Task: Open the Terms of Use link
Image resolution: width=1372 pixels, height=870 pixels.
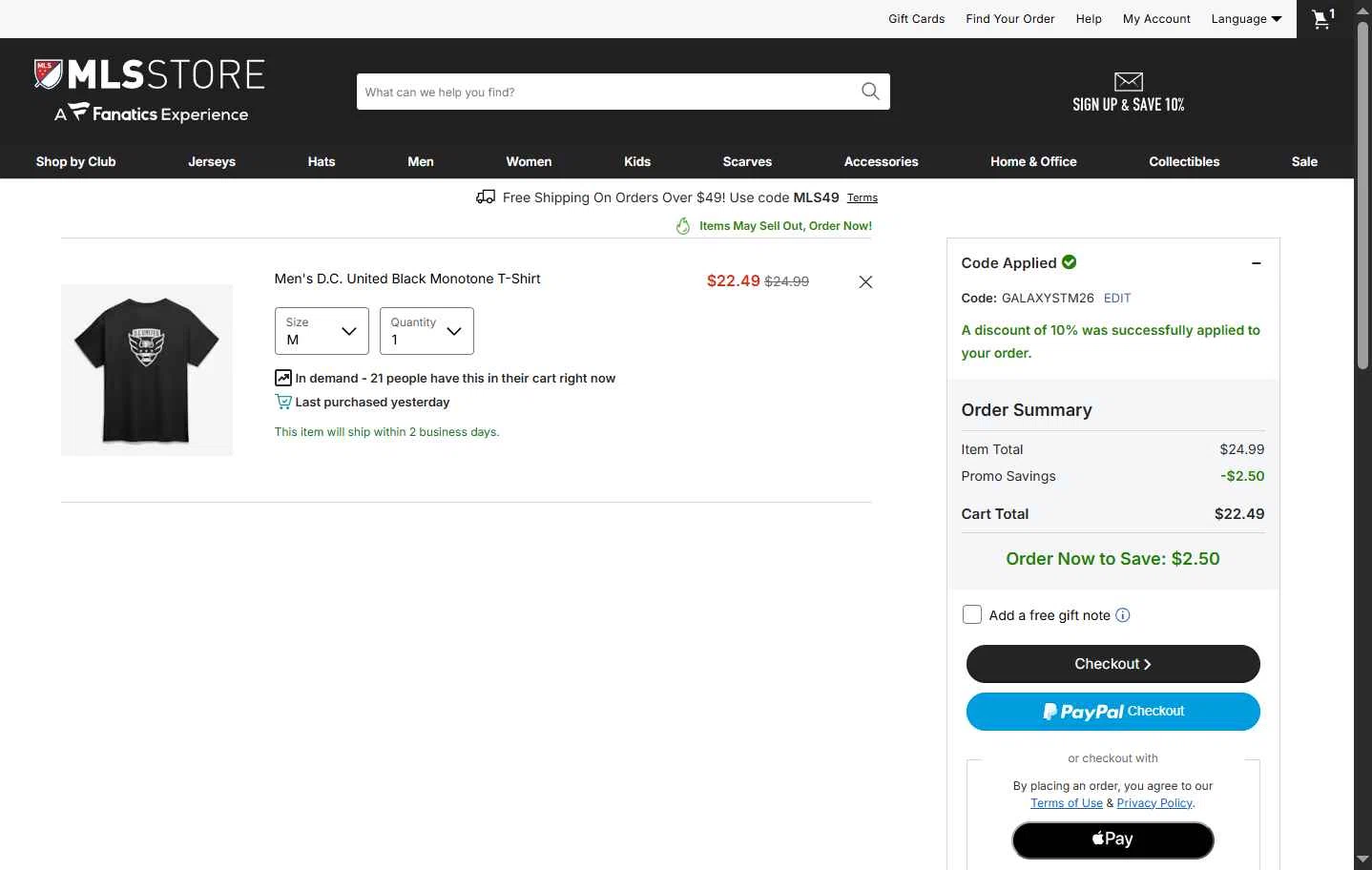Action: coord(1067,803)
